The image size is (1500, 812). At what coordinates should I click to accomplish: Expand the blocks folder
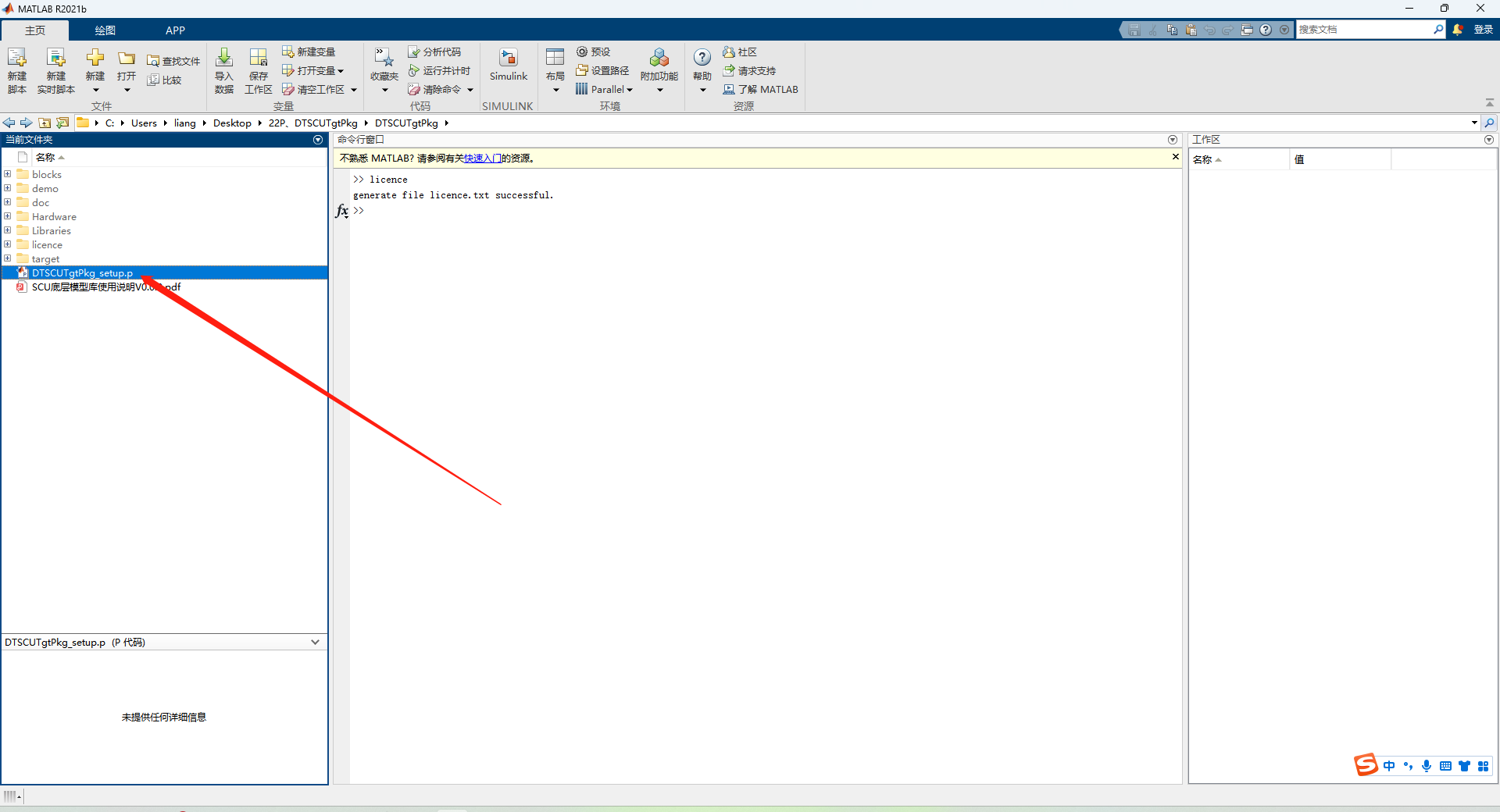[8, 174]
